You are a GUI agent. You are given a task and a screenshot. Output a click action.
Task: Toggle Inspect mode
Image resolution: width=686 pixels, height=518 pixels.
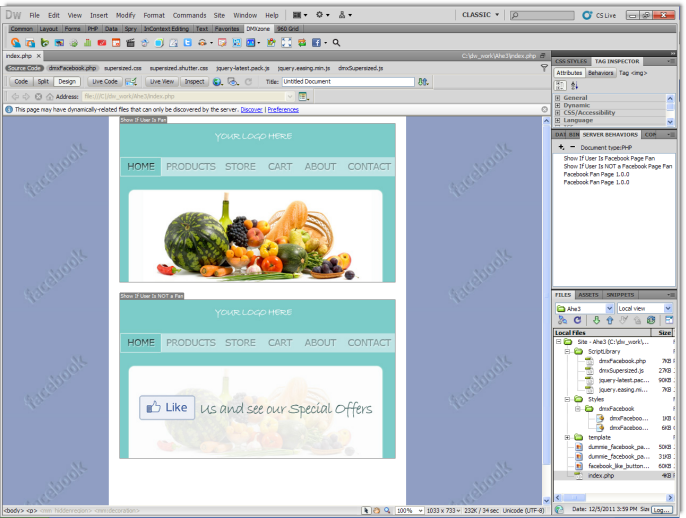[194, 81]
